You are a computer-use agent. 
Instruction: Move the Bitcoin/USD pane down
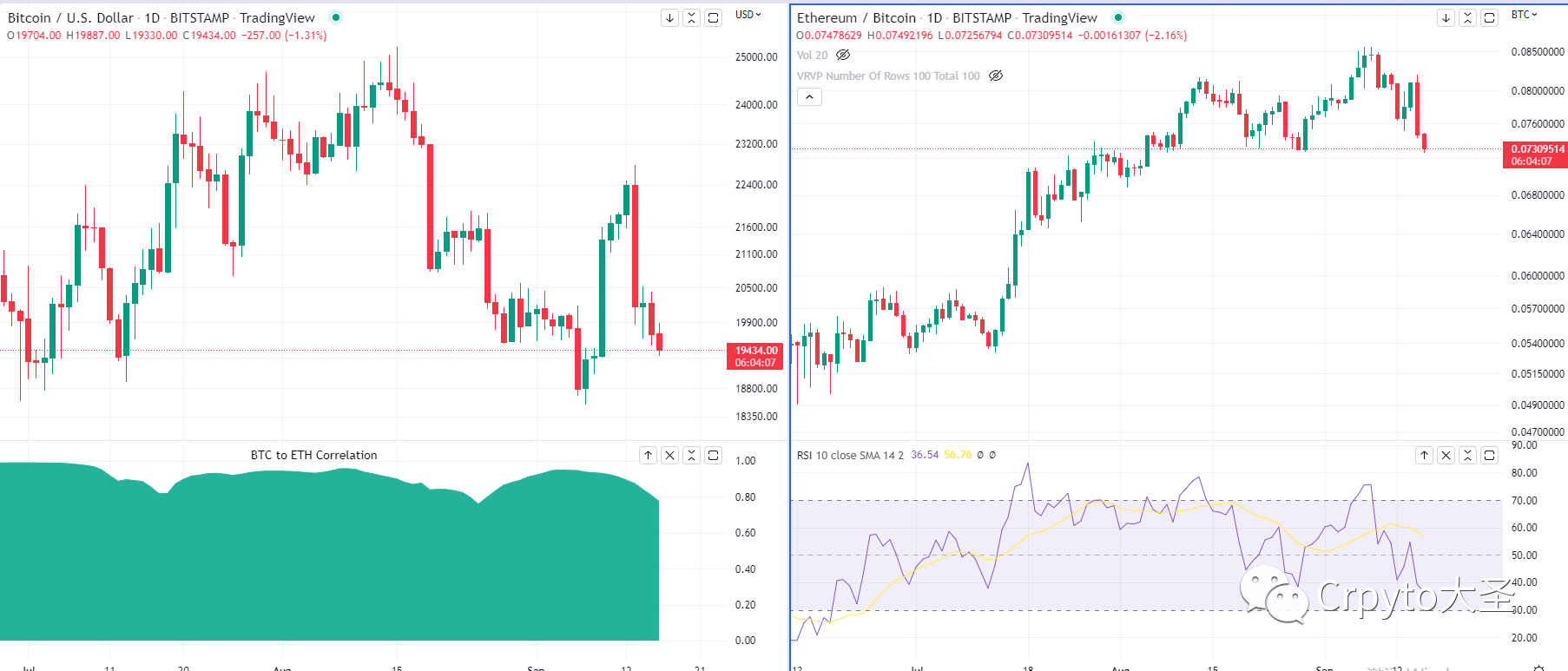[x=669, y=18]
